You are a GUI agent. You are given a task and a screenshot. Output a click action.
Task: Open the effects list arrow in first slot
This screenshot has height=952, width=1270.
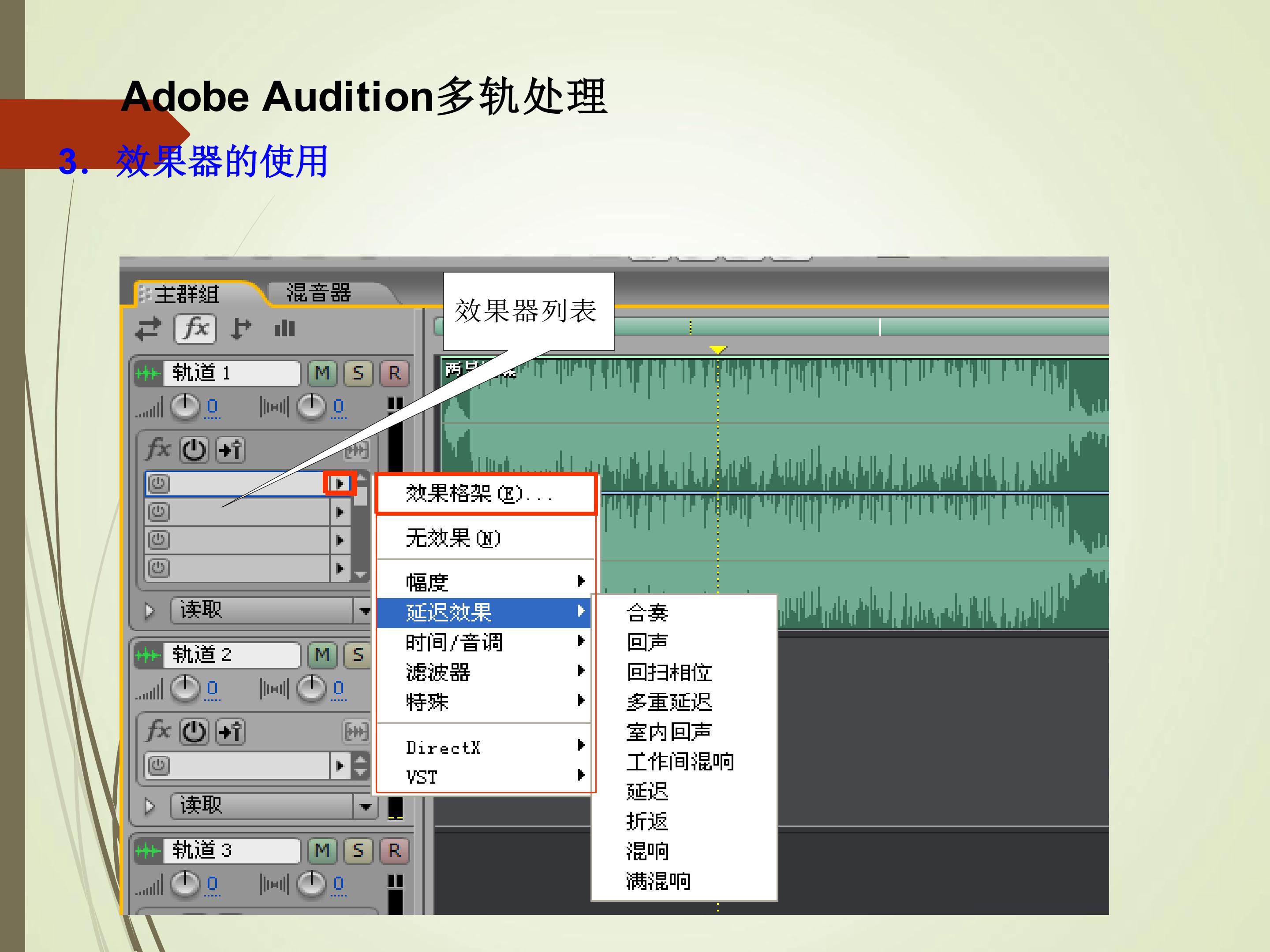[340, 484]
